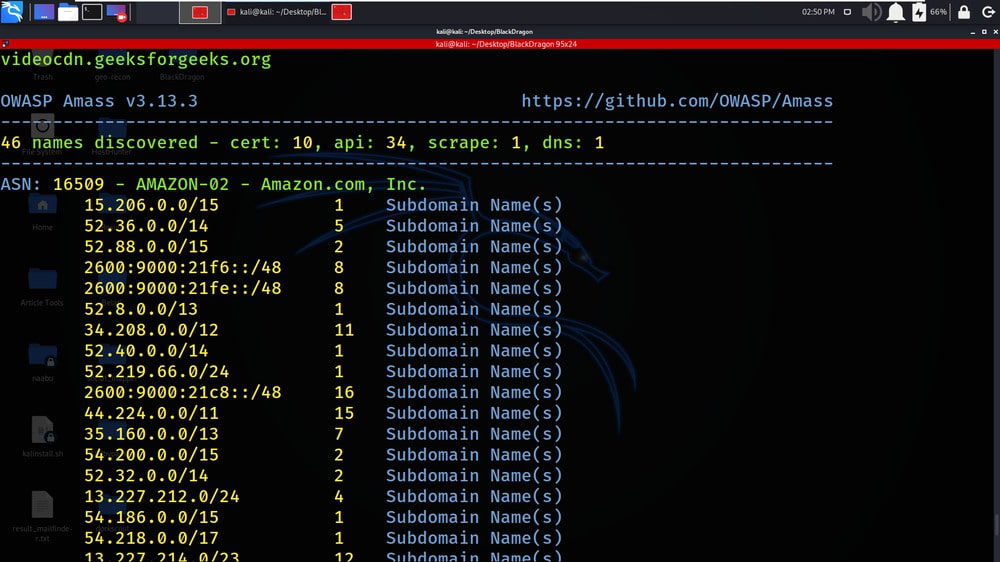Click the 2600:9000:21c8::/48 netblock
Viewport: 1000px width, 562px height.
182,393
